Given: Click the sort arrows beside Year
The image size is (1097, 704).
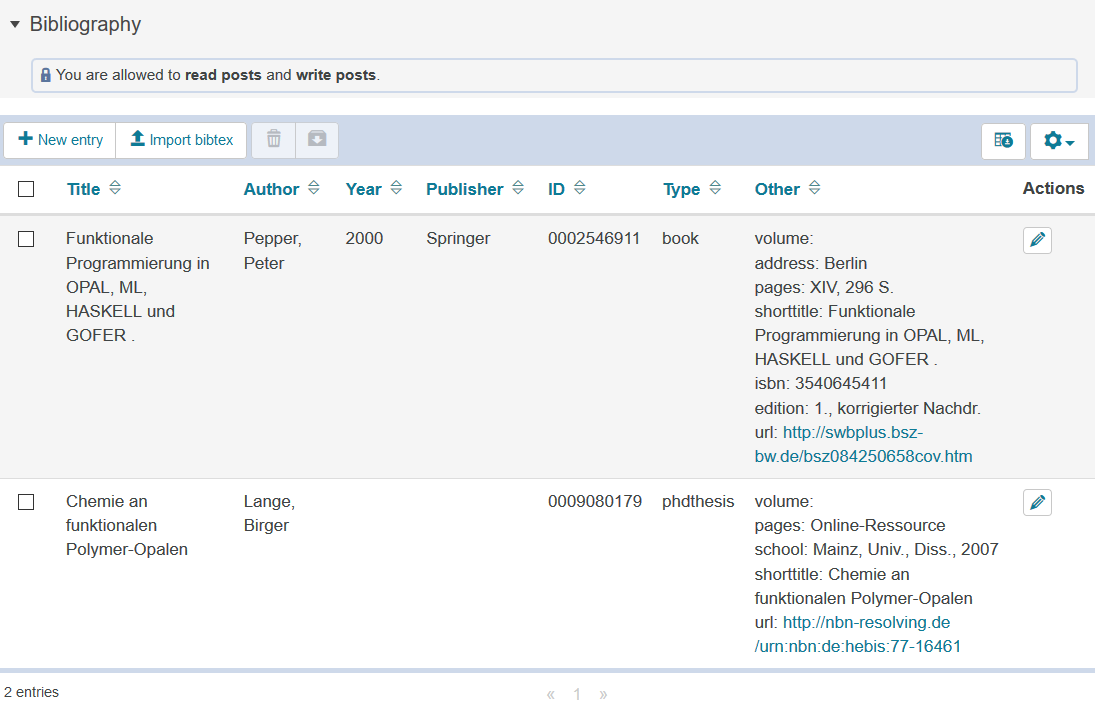Looking at the screenshot, I should (396, 188).
